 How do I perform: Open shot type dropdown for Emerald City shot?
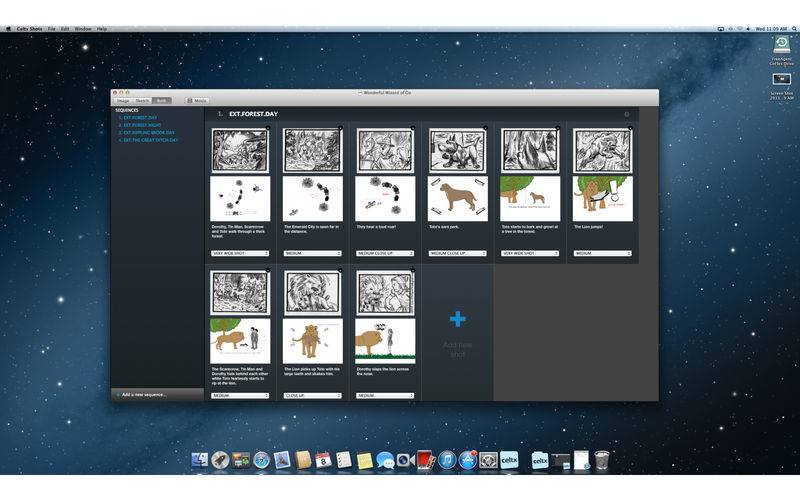coord(312,254)
